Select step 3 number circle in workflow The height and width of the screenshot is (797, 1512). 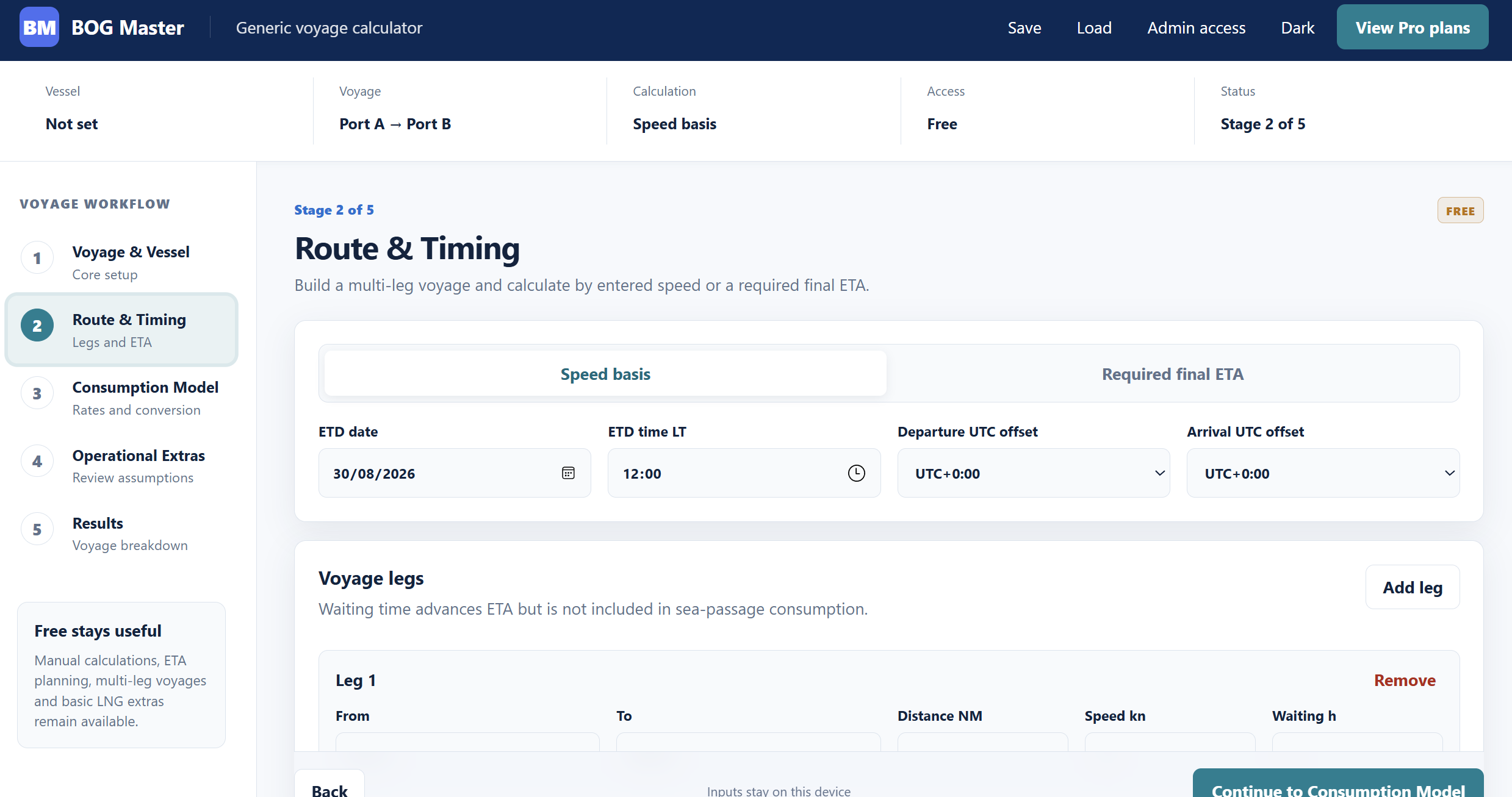[x=37, y=393]
